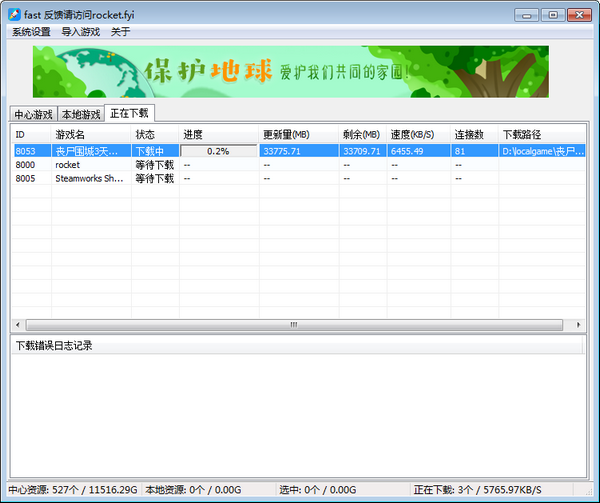Click the 保护地球 banner image

tap(290, 70)
